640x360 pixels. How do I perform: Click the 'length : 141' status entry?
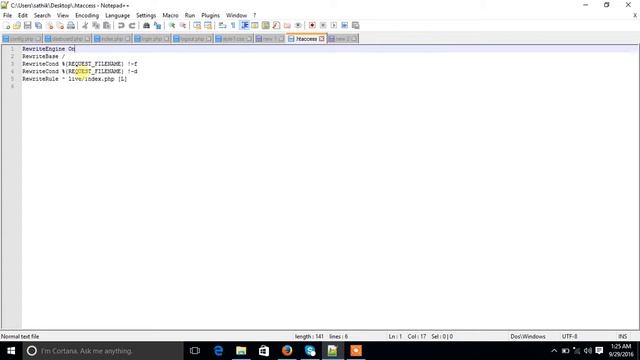tap(309, 336)
